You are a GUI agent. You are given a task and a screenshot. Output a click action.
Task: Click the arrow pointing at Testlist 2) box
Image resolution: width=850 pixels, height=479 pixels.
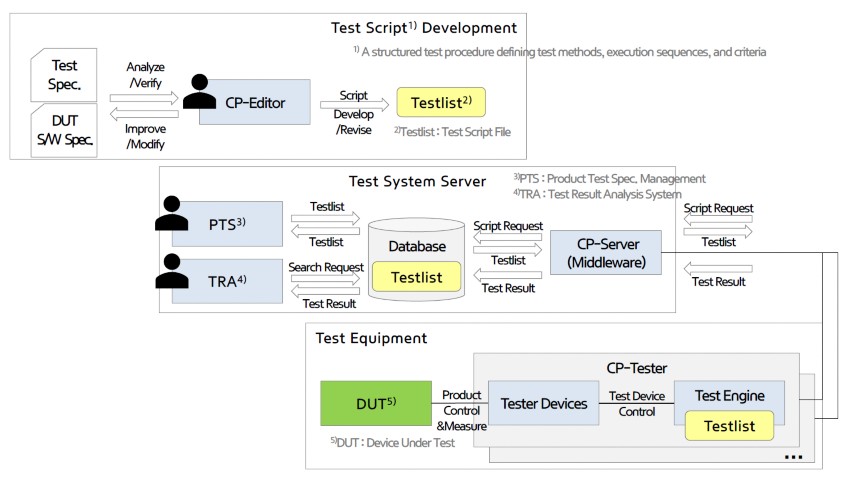point(354,105)
